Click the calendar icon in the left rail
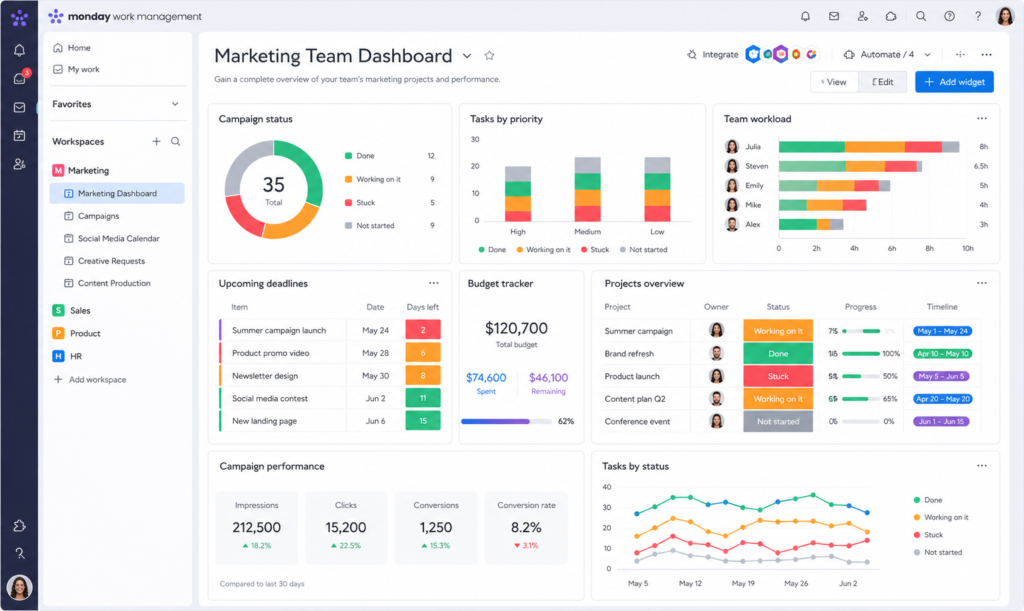1024x611 pixels. (x=19, y=135)
